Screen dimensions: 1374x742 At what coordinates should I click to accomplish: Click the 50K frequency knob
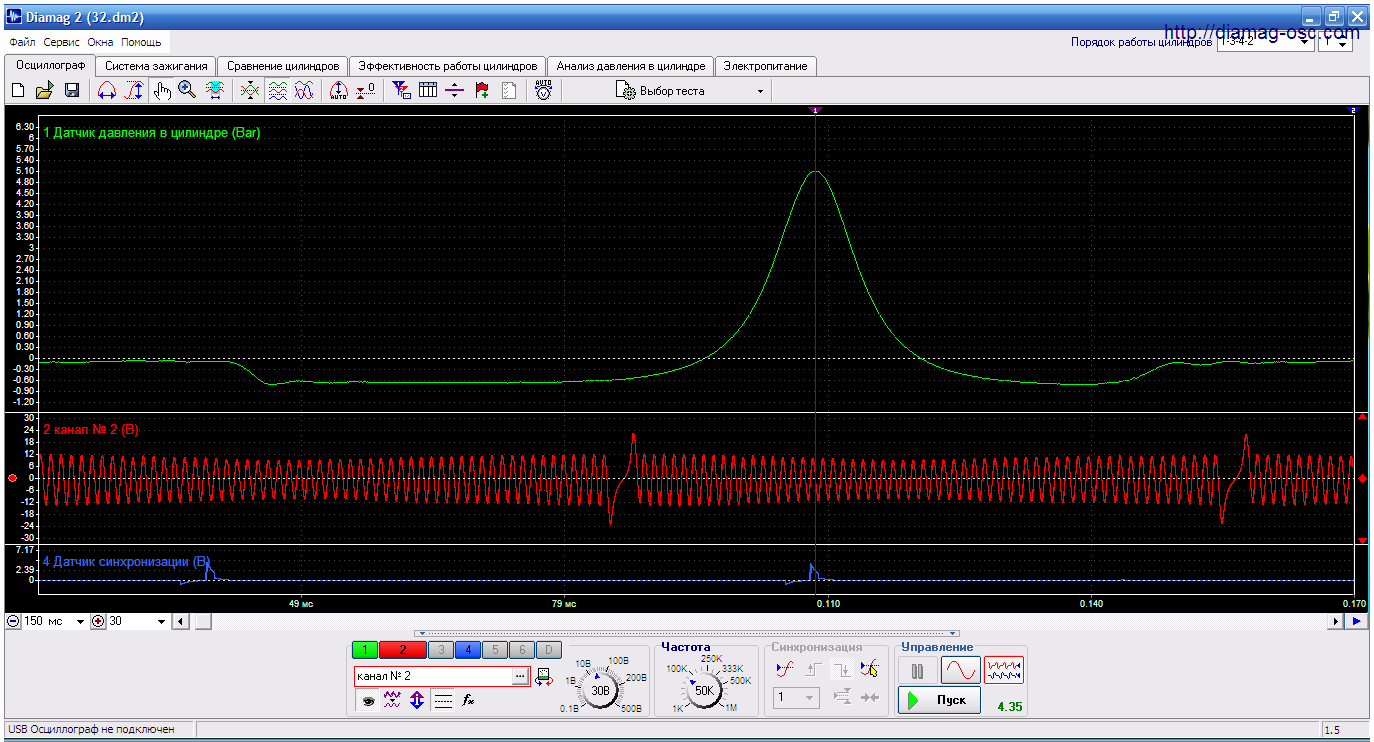[704, 690]
